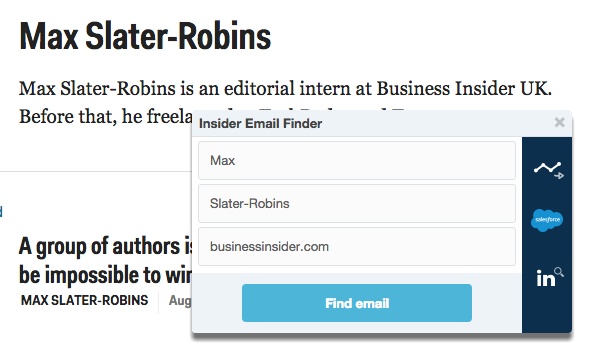Click the first name field containing Max
The width and height of the screenshot is (597, 361).
tap(357, 160)
